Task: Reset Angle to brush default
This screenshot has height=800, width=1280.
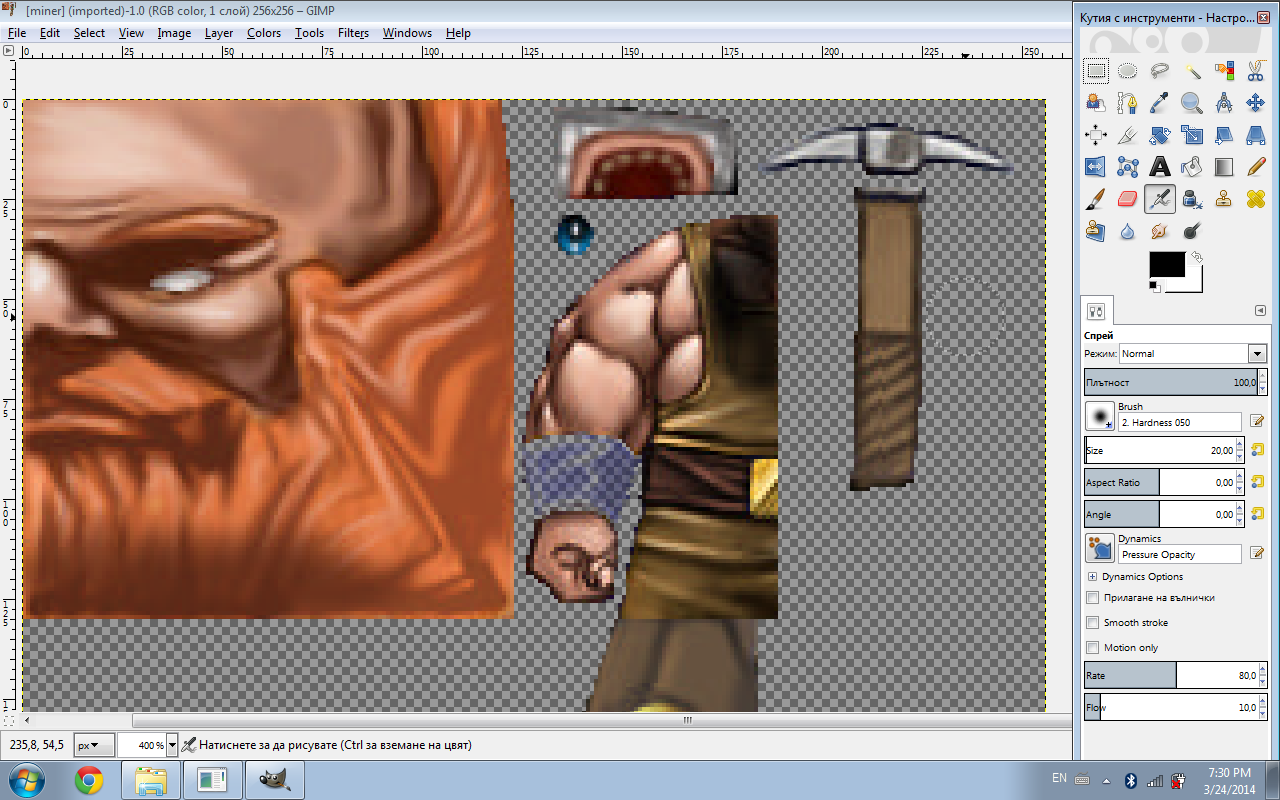Action: 1257,514
